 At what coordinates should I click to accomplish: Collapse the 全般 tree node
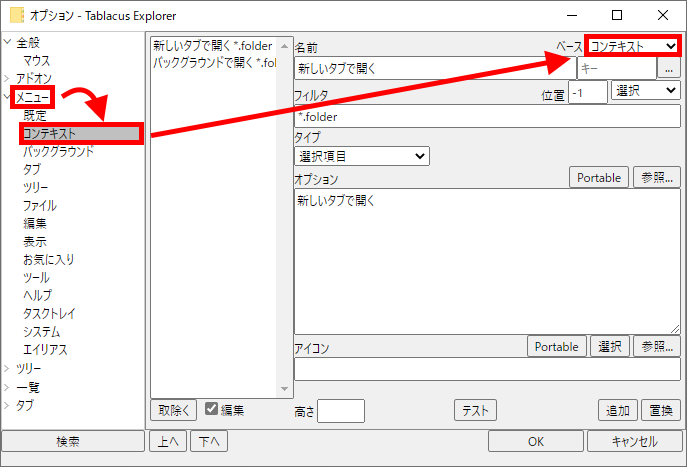click(x=7, y=42)
